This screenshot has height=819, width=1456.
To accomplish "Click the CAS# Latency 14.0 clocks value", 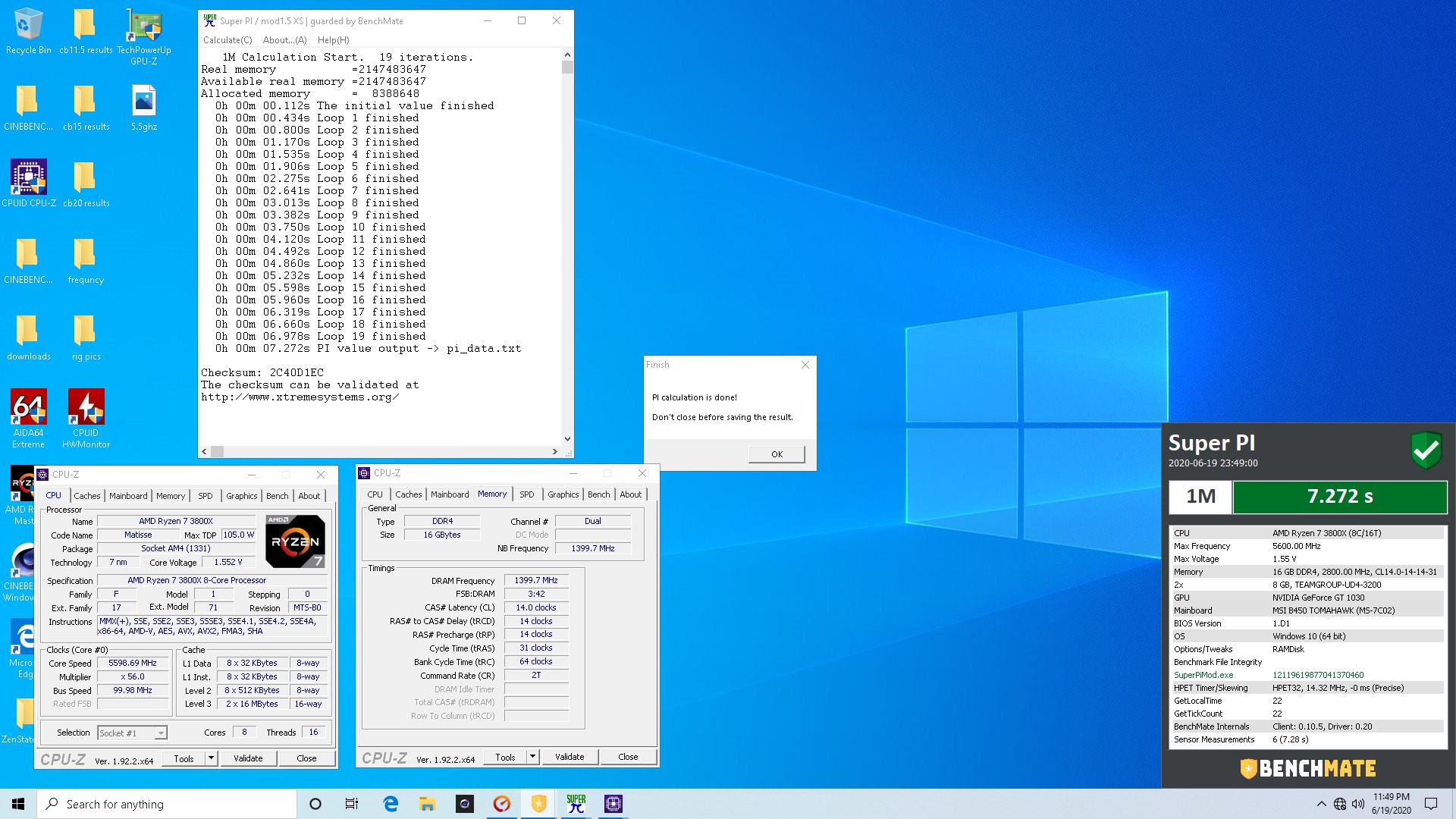I will (x=536, y=607).
